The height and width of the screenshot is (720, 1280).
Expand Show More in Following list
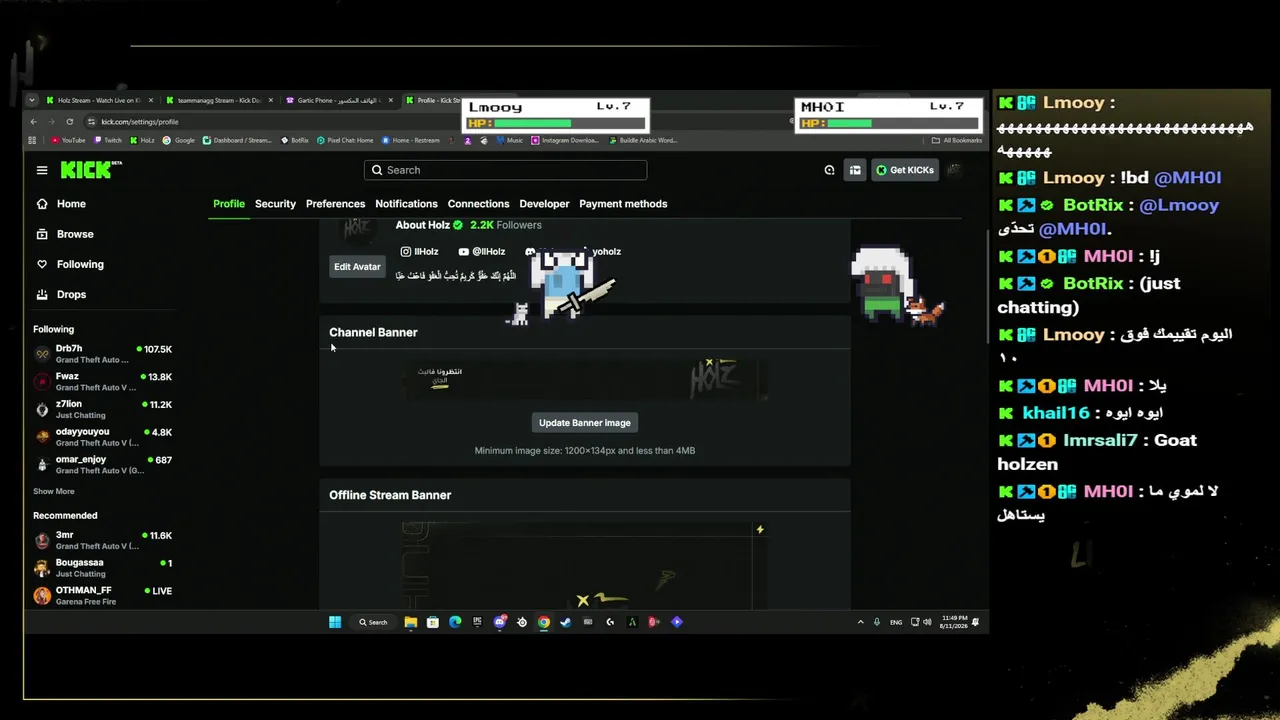[54, 492]
